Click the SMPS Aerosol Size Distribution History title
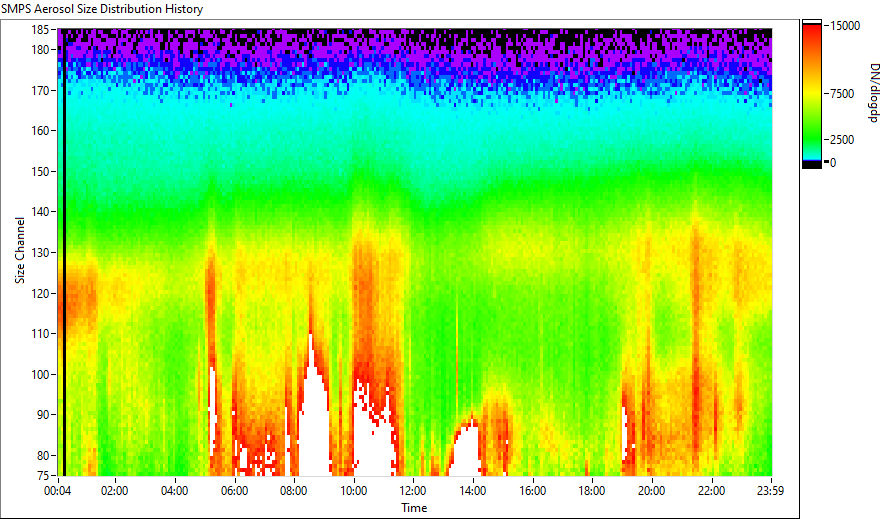 pyautogui.click(x=102, y=9)
